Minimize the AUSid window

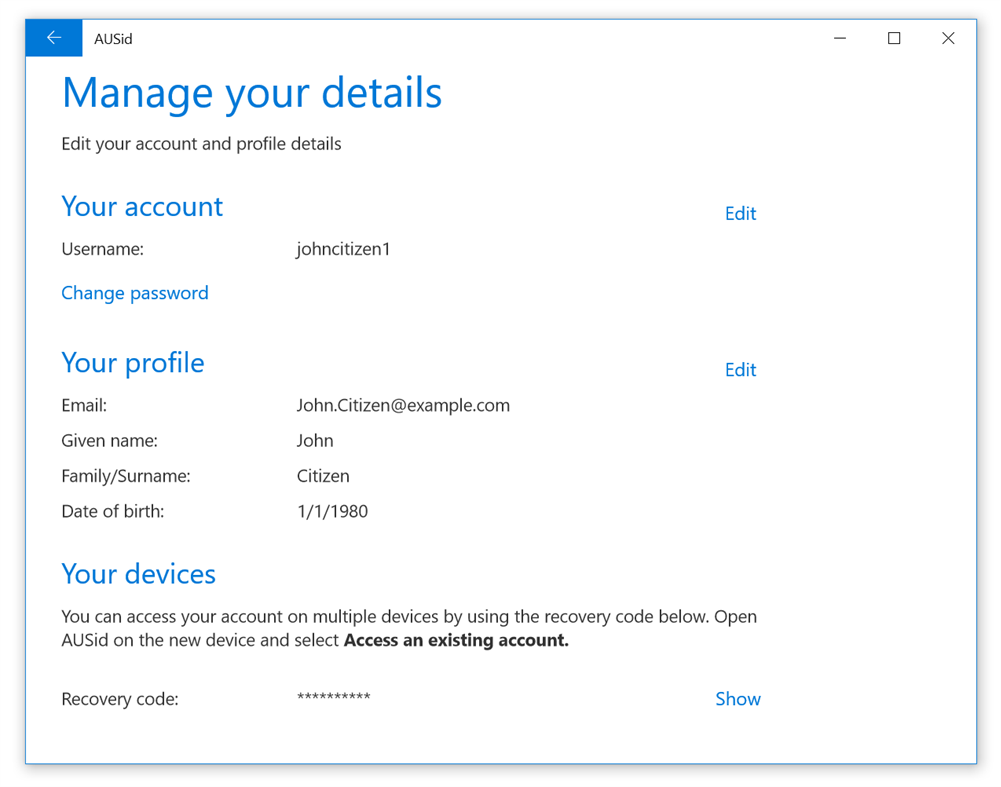(839, 37)
